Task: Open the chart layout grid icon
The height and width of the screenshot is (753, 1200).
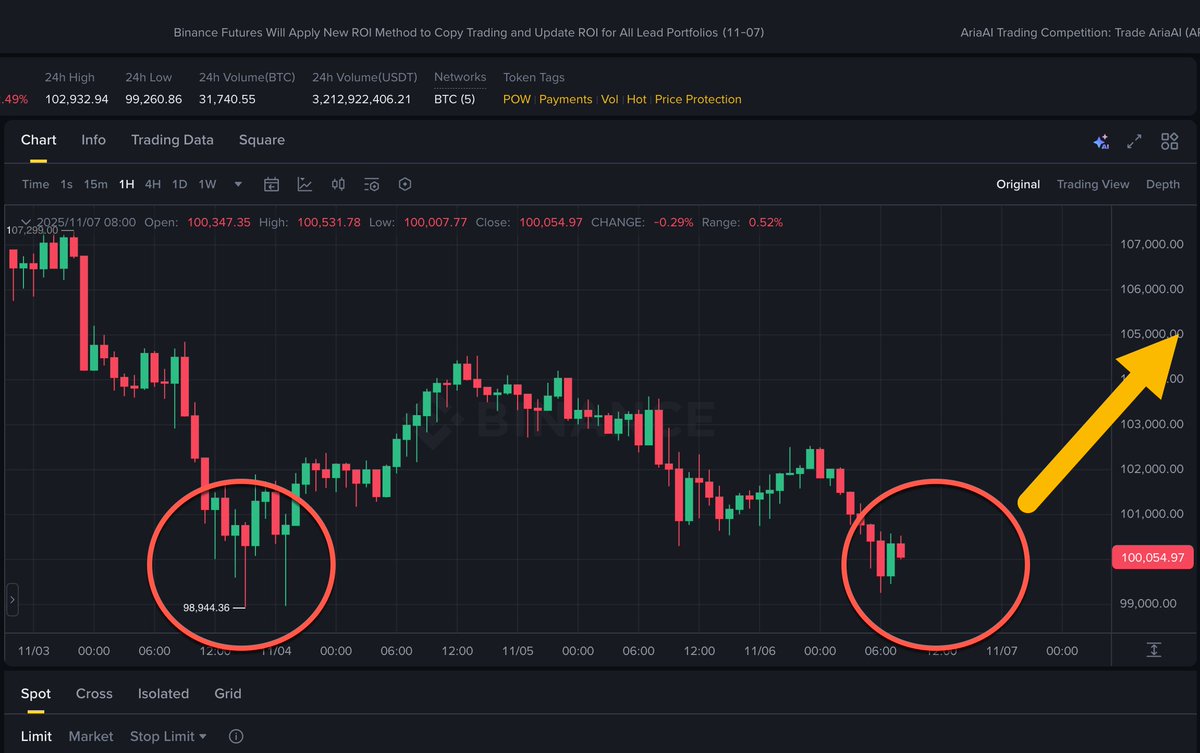Action: [x=1169, y=142]
